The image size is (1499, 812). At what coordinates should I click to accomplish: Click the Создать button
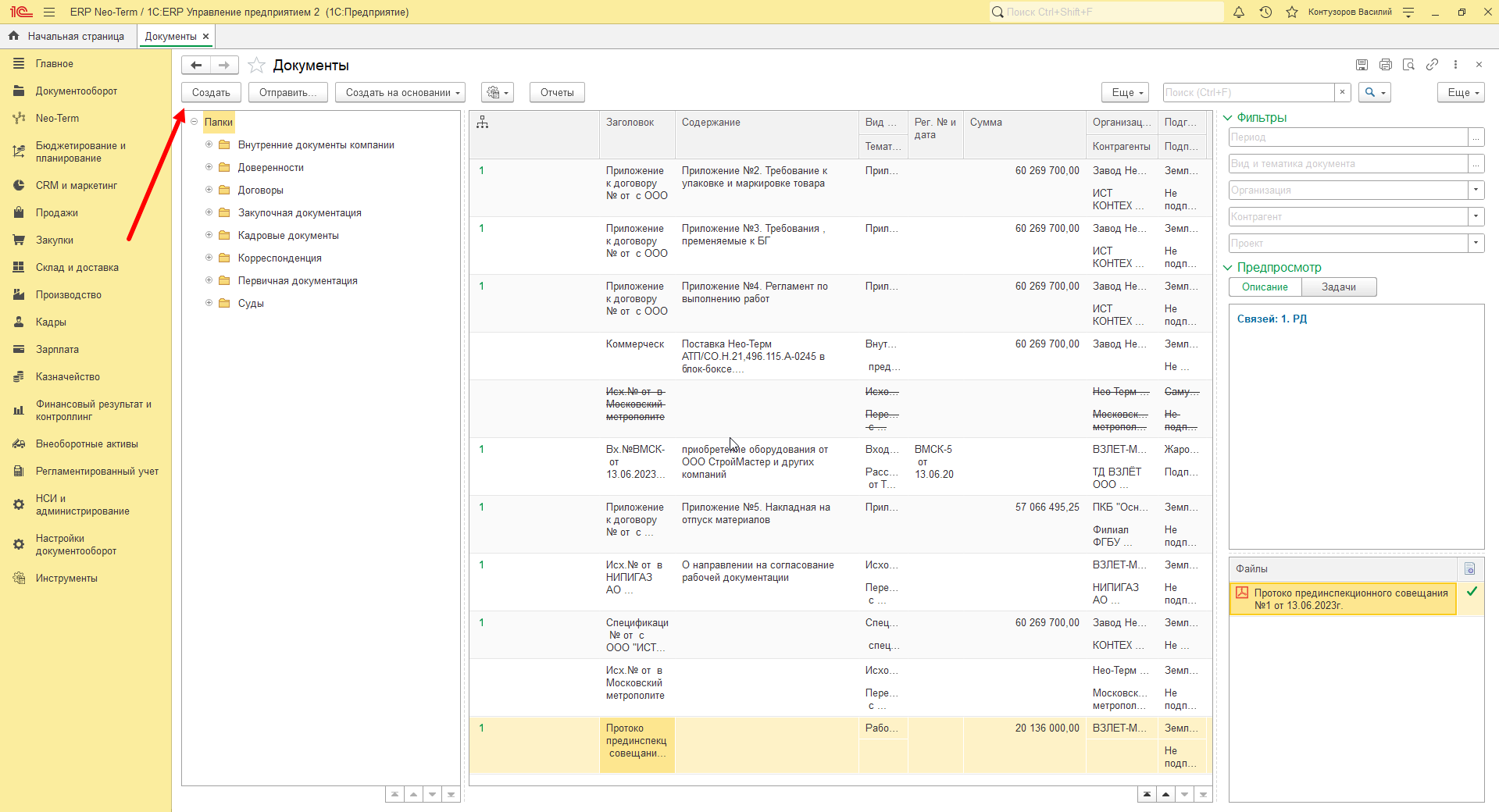click(x=211, y=93)
